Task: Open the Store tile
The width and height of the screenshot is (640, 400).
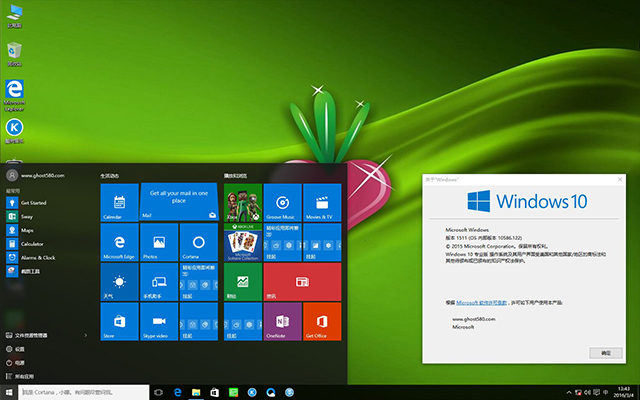Action: 119,322
